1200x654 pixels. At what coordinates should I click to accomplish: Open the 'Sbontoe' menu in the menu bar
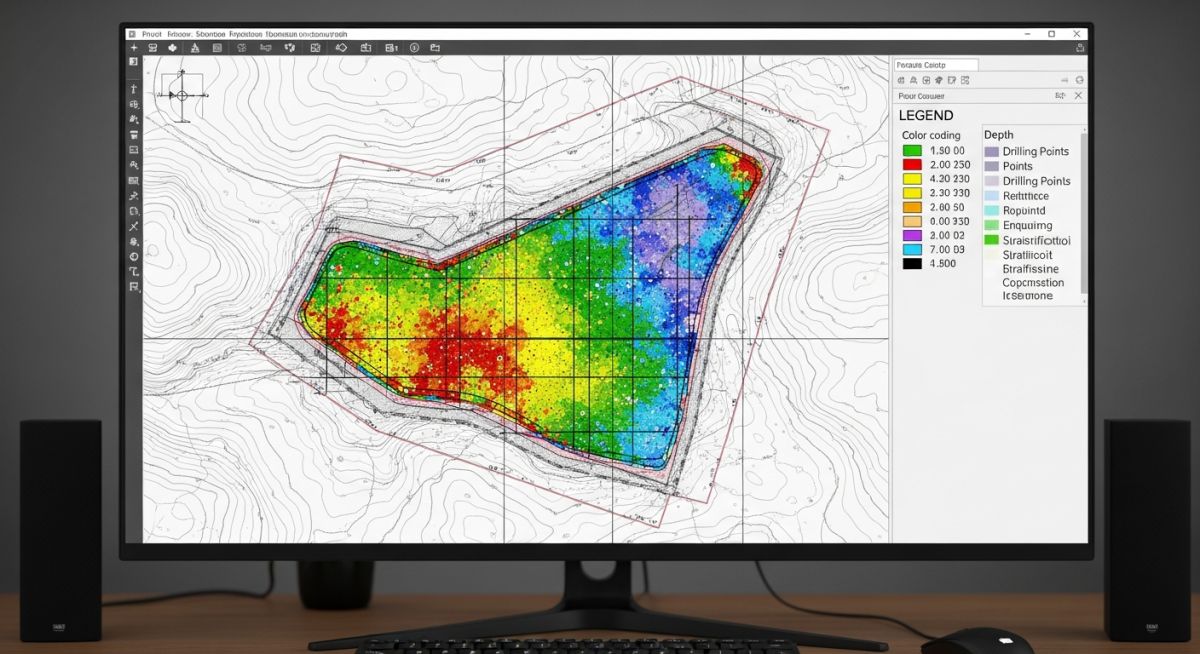pyautogui.click(x=211, y=34)
